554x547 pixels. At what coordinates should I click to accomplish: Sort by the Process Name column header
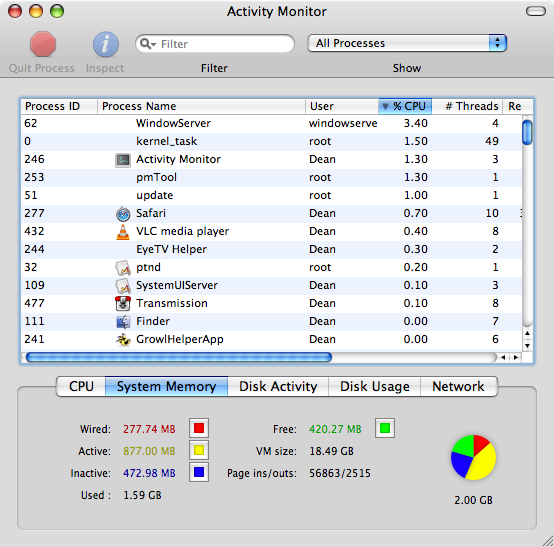tap(201, 106)
